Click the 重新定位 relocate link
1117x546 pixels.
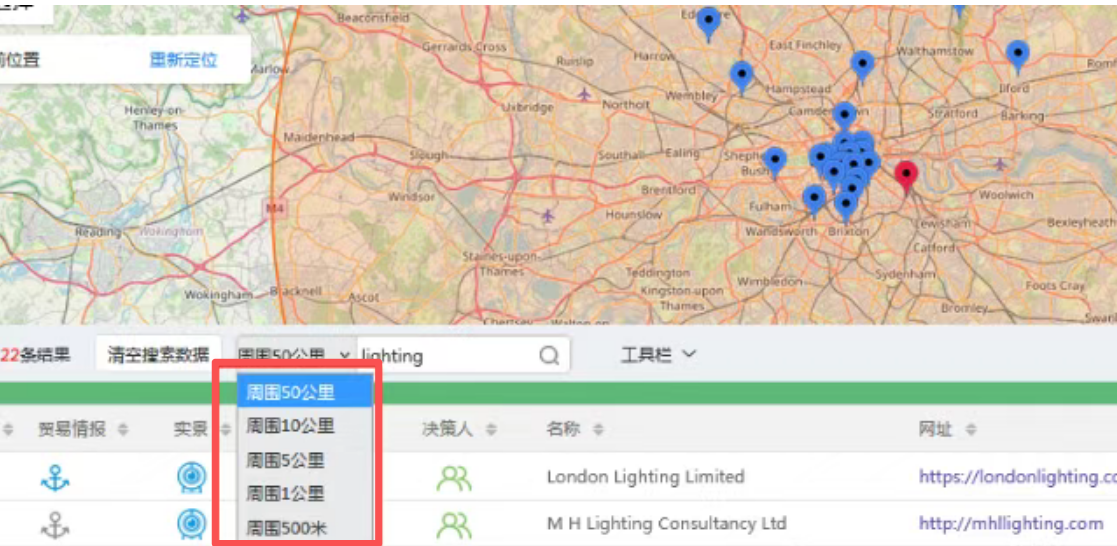pos(183,59)
